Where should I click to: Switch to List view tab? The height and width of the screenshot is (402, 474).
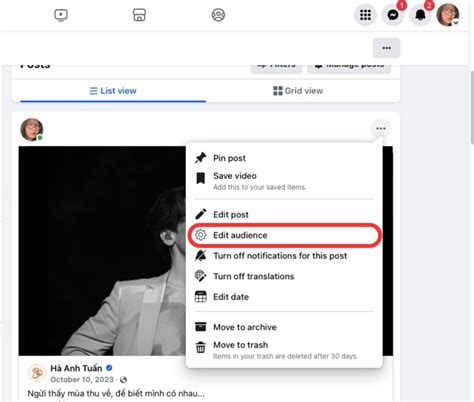[x=113, y=91]
